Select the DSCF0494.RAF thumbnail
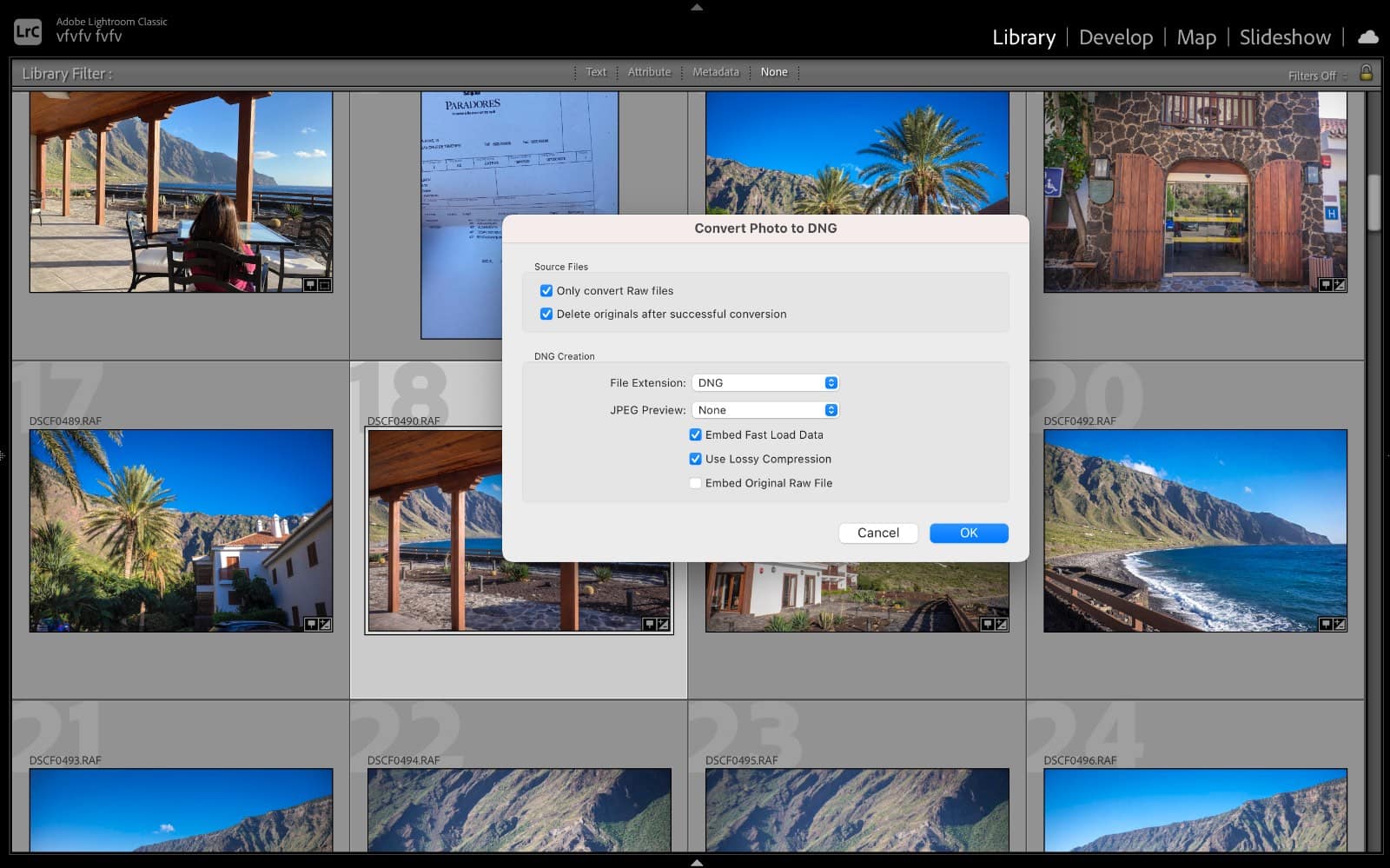This screenshot has height=868, width=1390. click(519, 810)
